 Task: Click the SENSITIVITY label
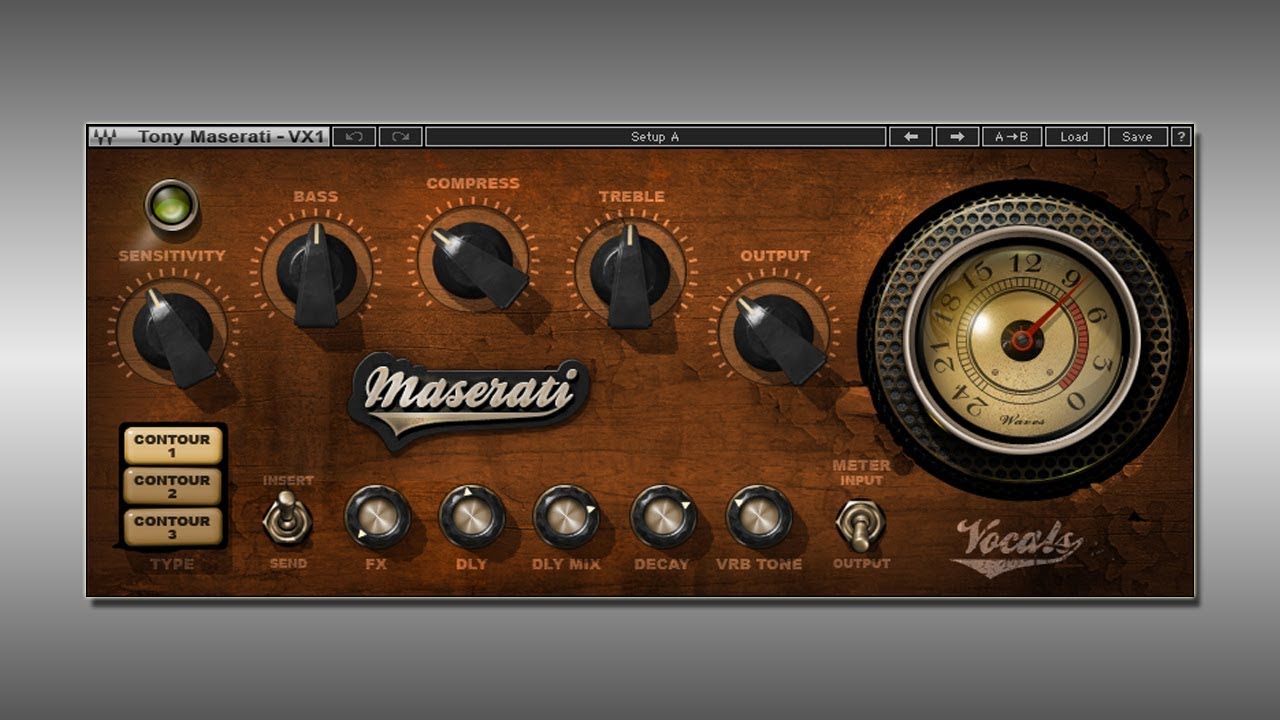[x=172, y=256]
